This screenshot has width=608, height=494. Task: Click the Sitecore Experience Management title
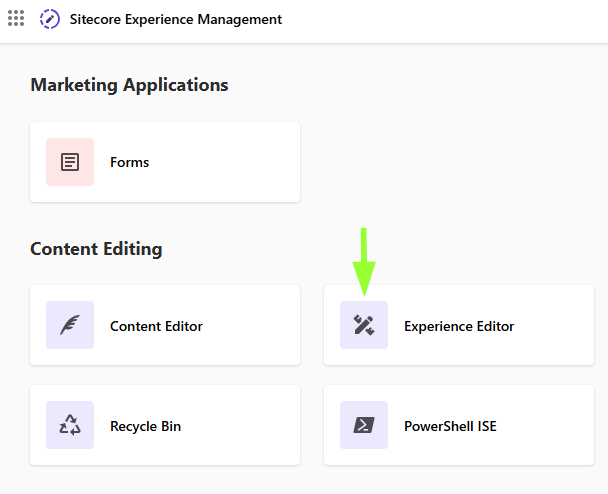pos(176,19)
